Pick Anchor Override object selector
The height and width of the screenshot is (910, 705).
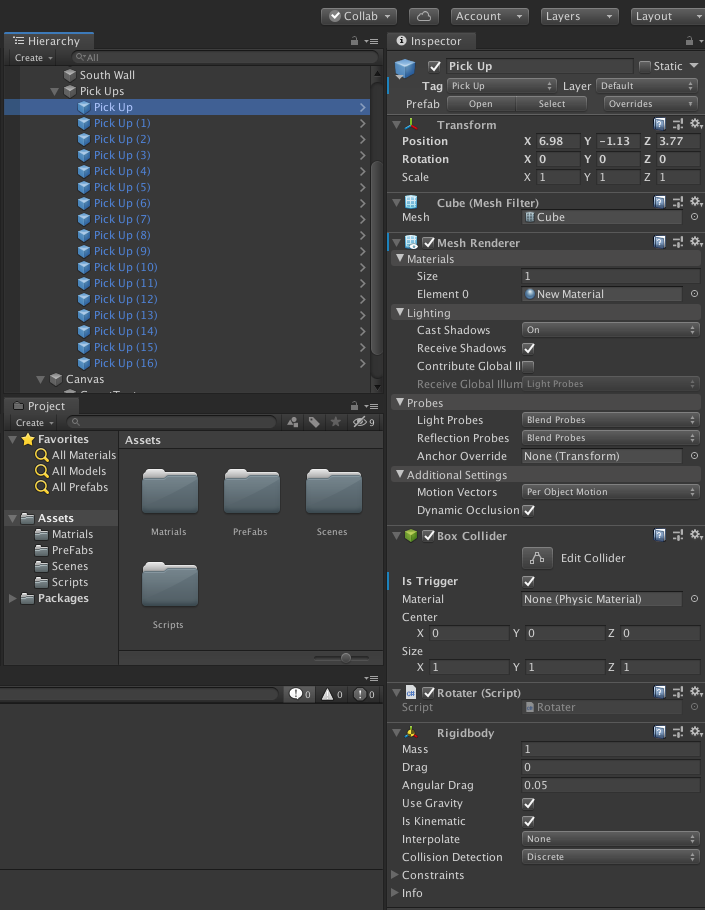click(695, 456)
